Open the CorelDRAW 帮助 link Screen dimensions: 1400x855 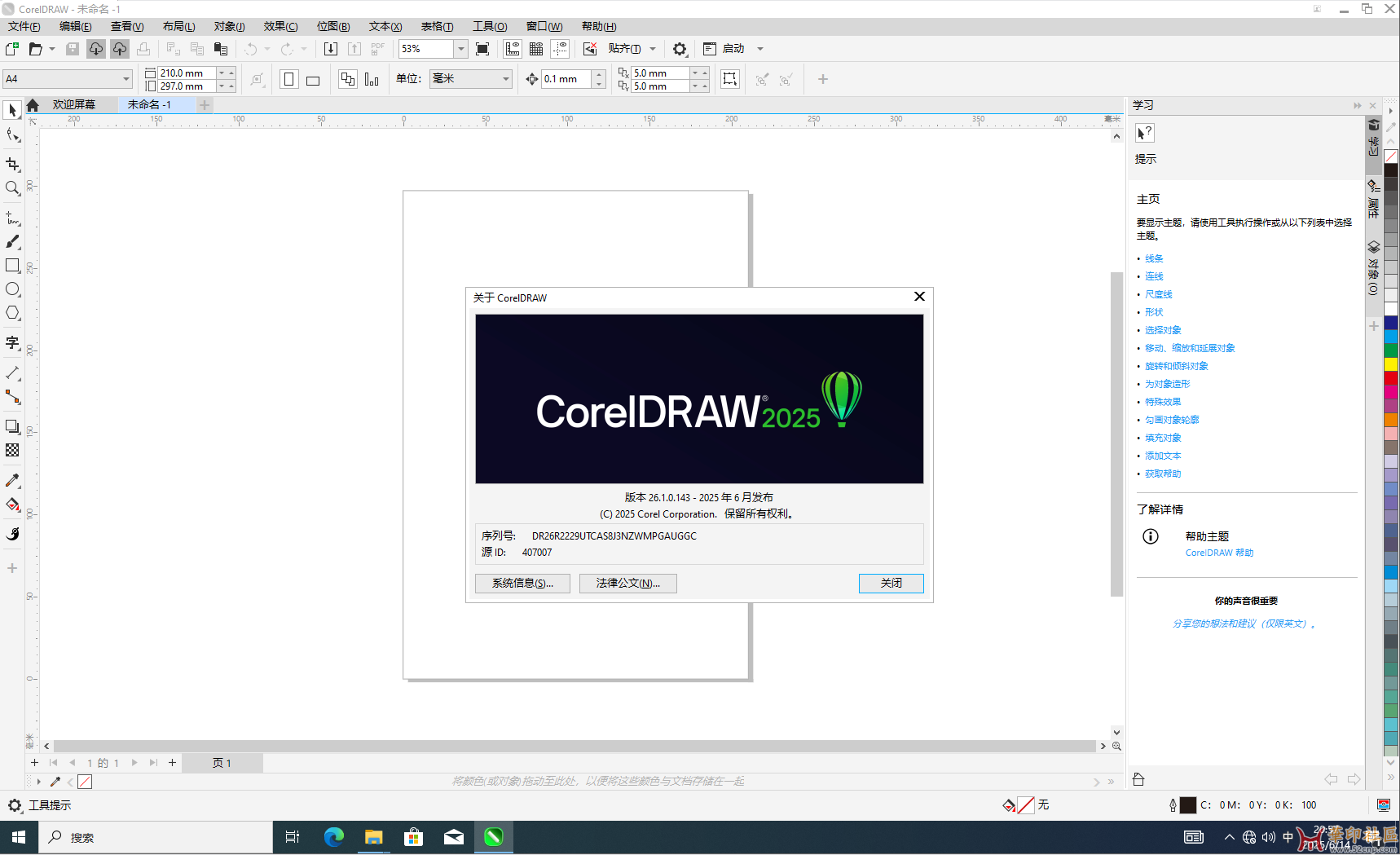point(1219,553)
